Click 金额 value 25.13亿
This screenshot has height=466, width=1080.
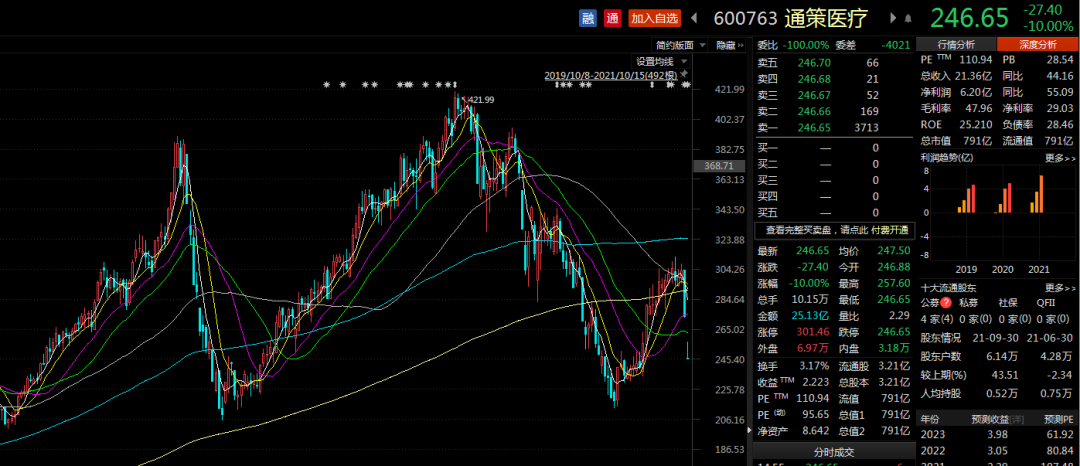coord(813,316)
